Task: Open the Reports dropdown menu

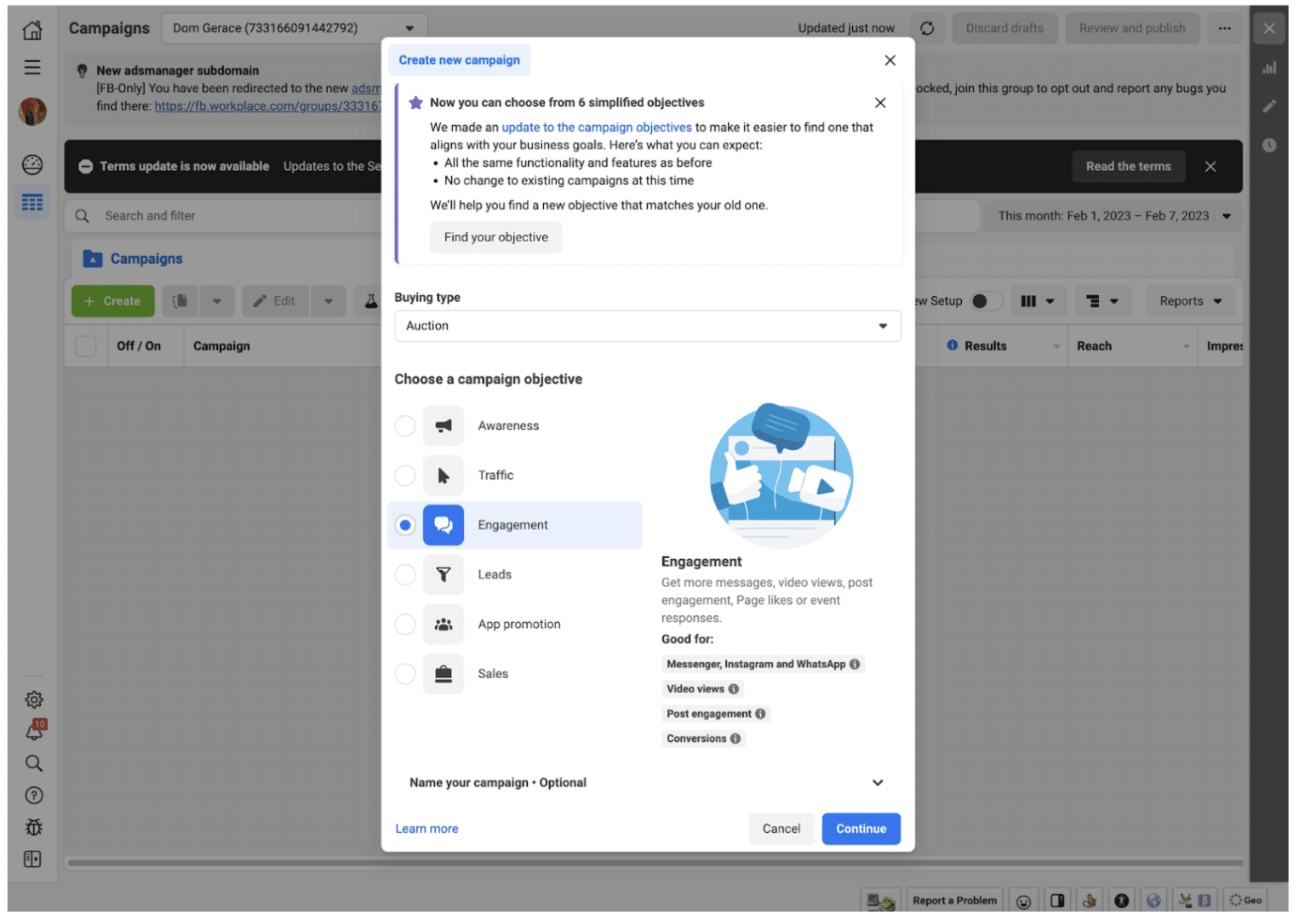Action: pos(1190,301)
